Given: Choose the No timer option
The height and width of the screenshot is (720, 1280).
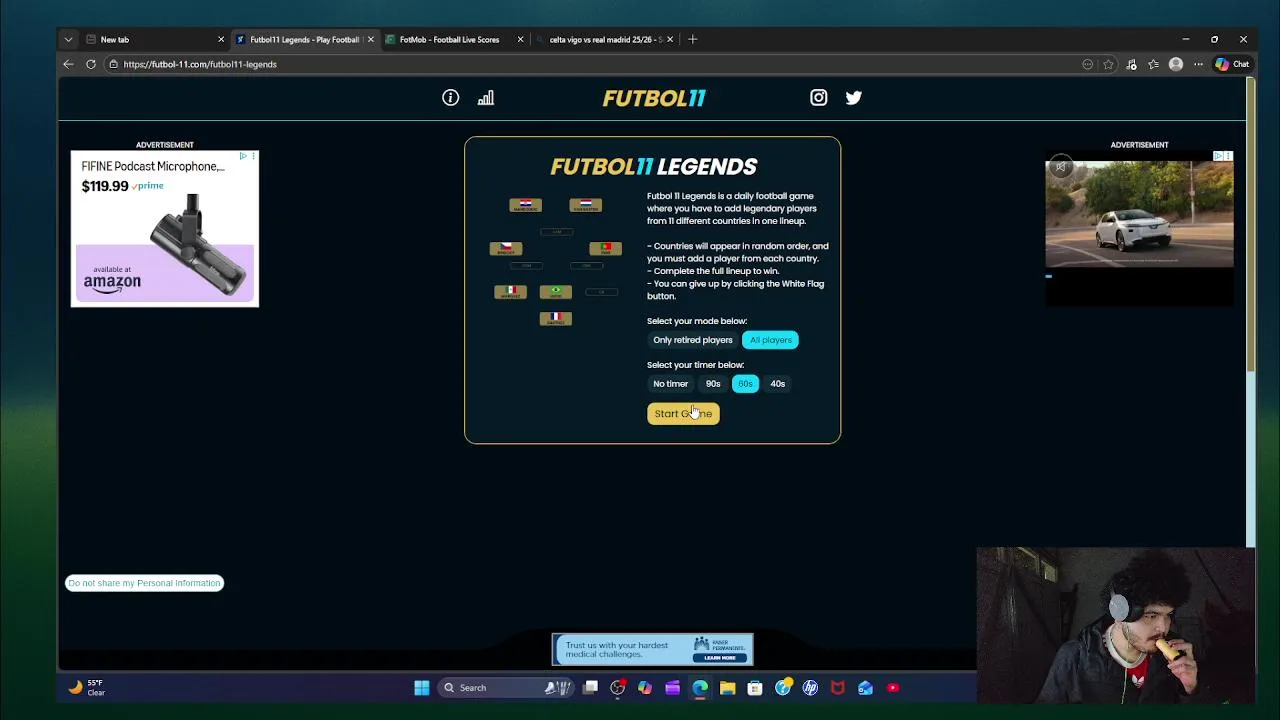Looking at the screenshot, I should [x=671, y=384].
